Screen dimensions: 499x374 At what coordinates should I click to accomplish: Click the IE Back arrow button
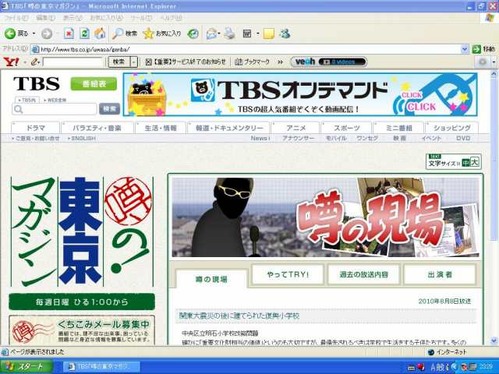10,33
